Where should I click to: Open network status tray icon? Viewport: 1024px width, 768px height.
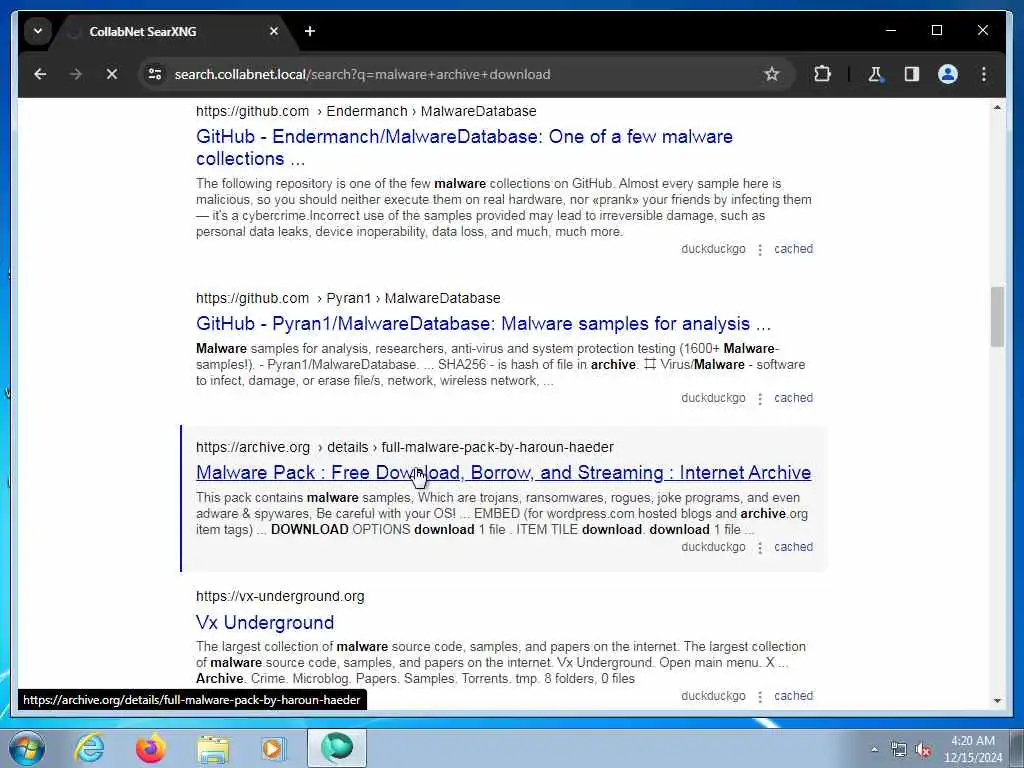[899, 749]
